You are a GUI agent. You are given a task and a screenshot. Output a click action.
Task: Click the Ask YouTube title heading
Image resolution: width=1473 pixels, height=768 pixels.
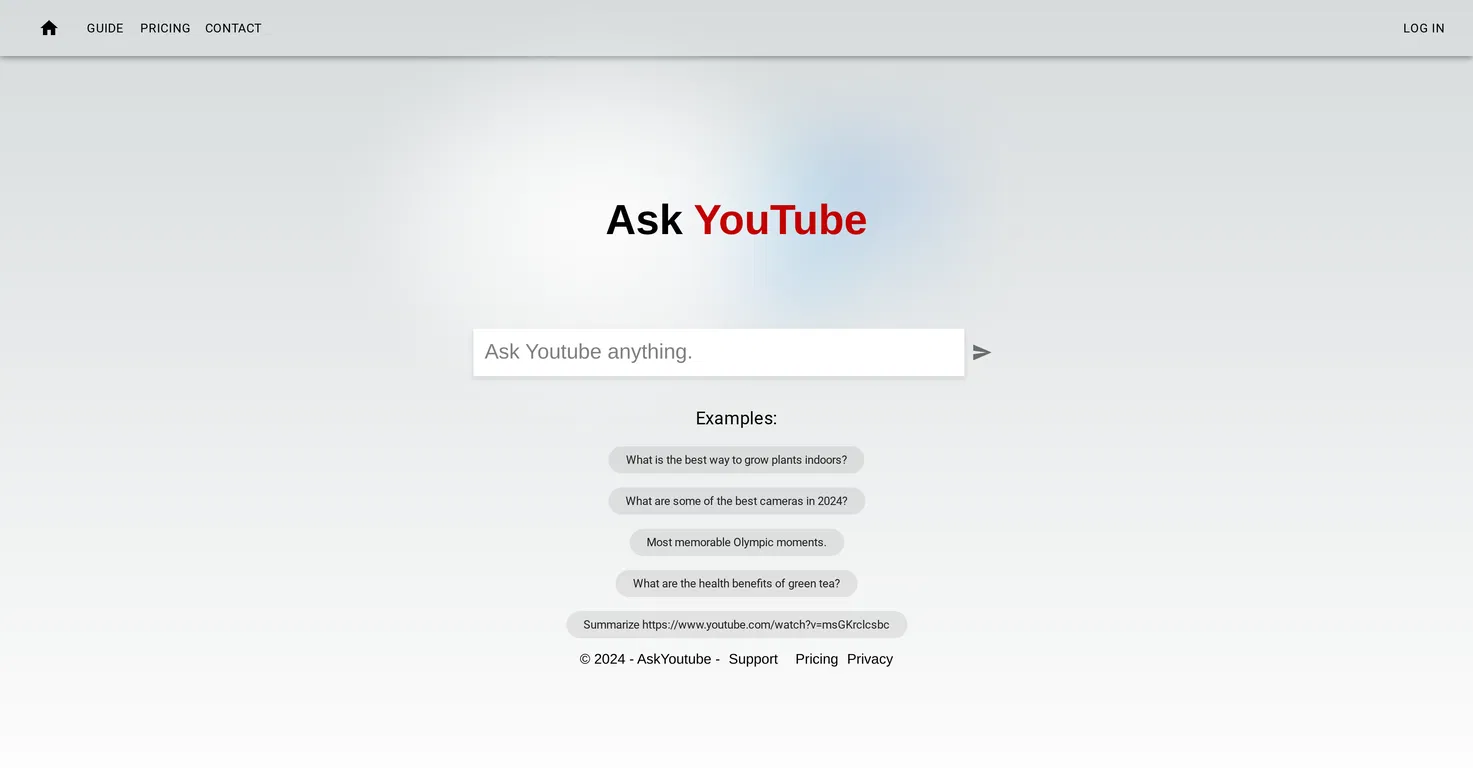coord(736,220)
